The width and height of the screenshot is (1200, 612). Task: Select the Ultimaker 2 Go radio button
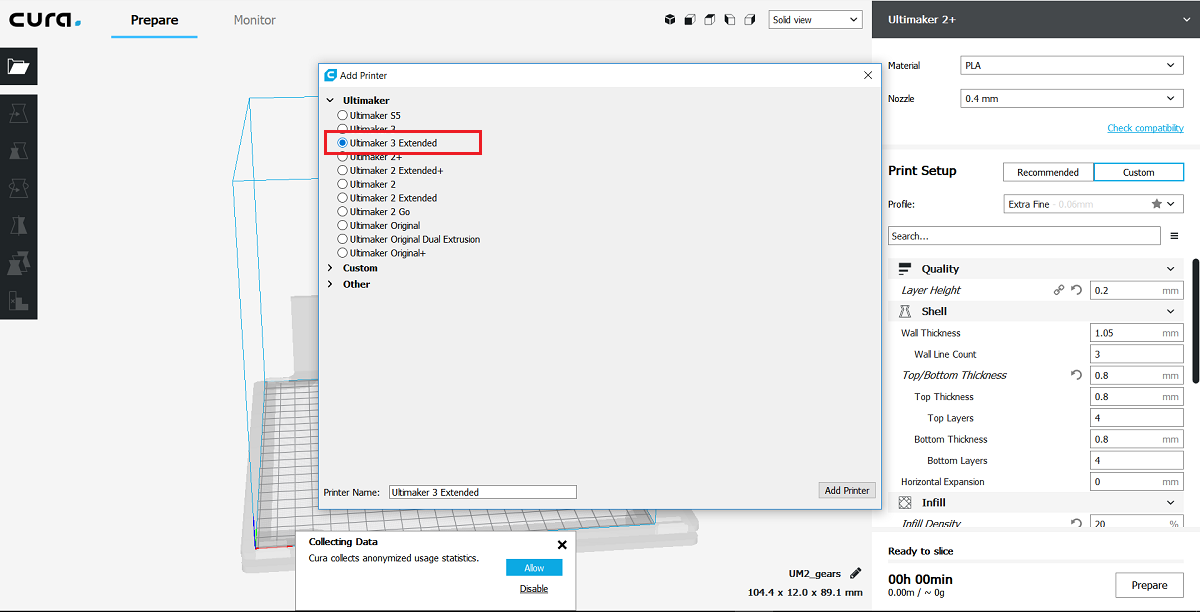pyautogui.click(x=343, y=212)
